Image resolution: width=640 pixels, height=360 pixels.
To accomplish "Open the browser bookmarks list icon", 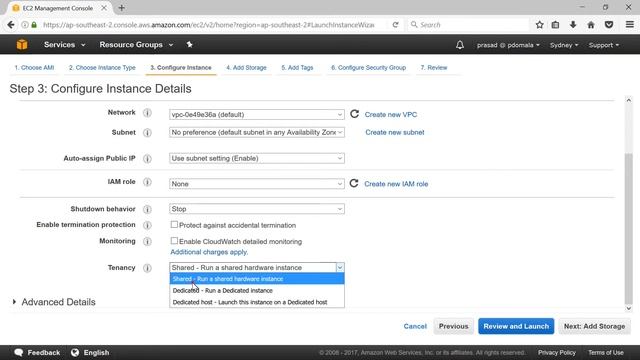I will point(555,24).
